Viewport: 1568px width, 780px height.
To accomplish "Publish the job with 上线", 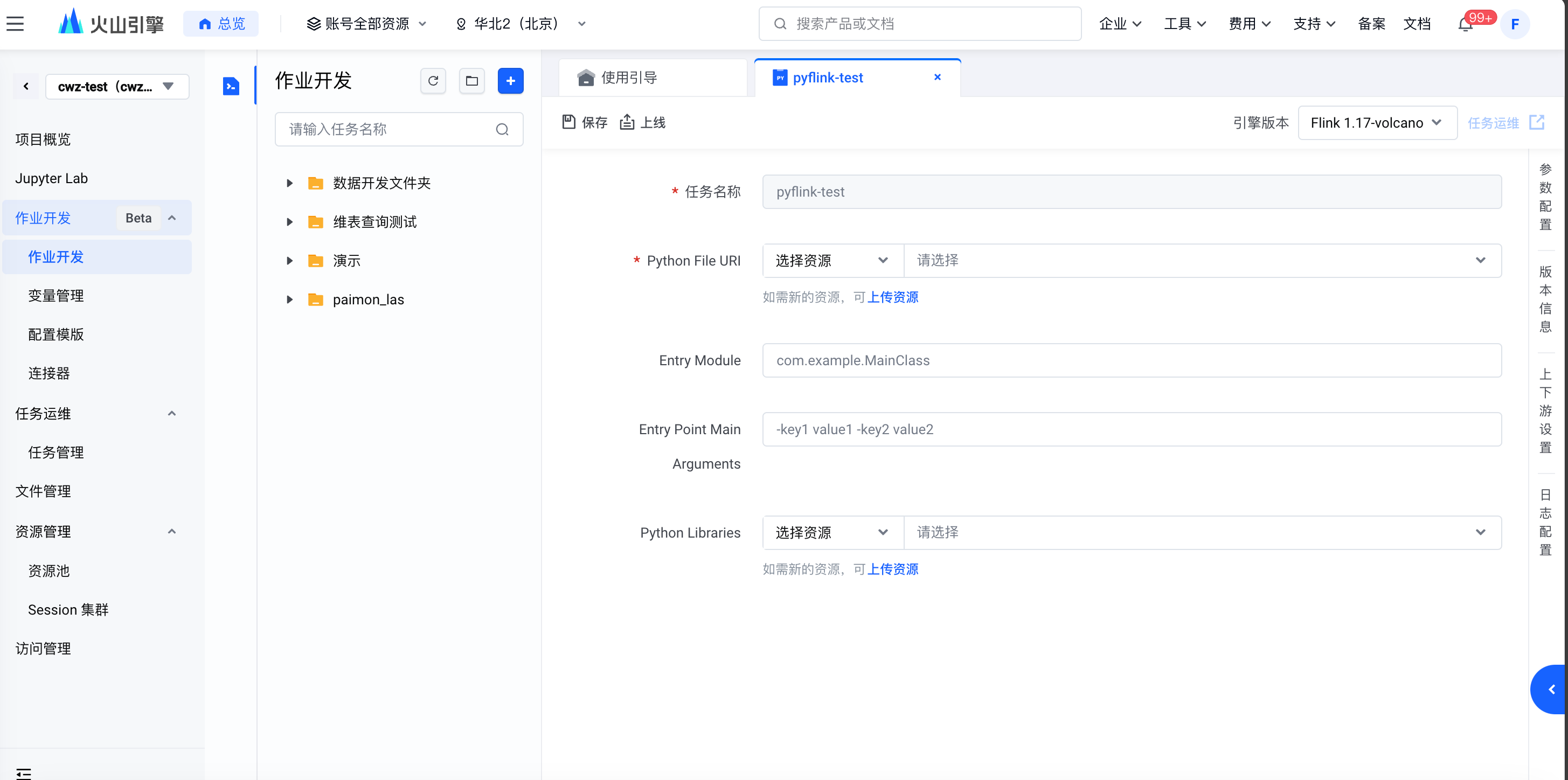I will (x=643, y=122).
